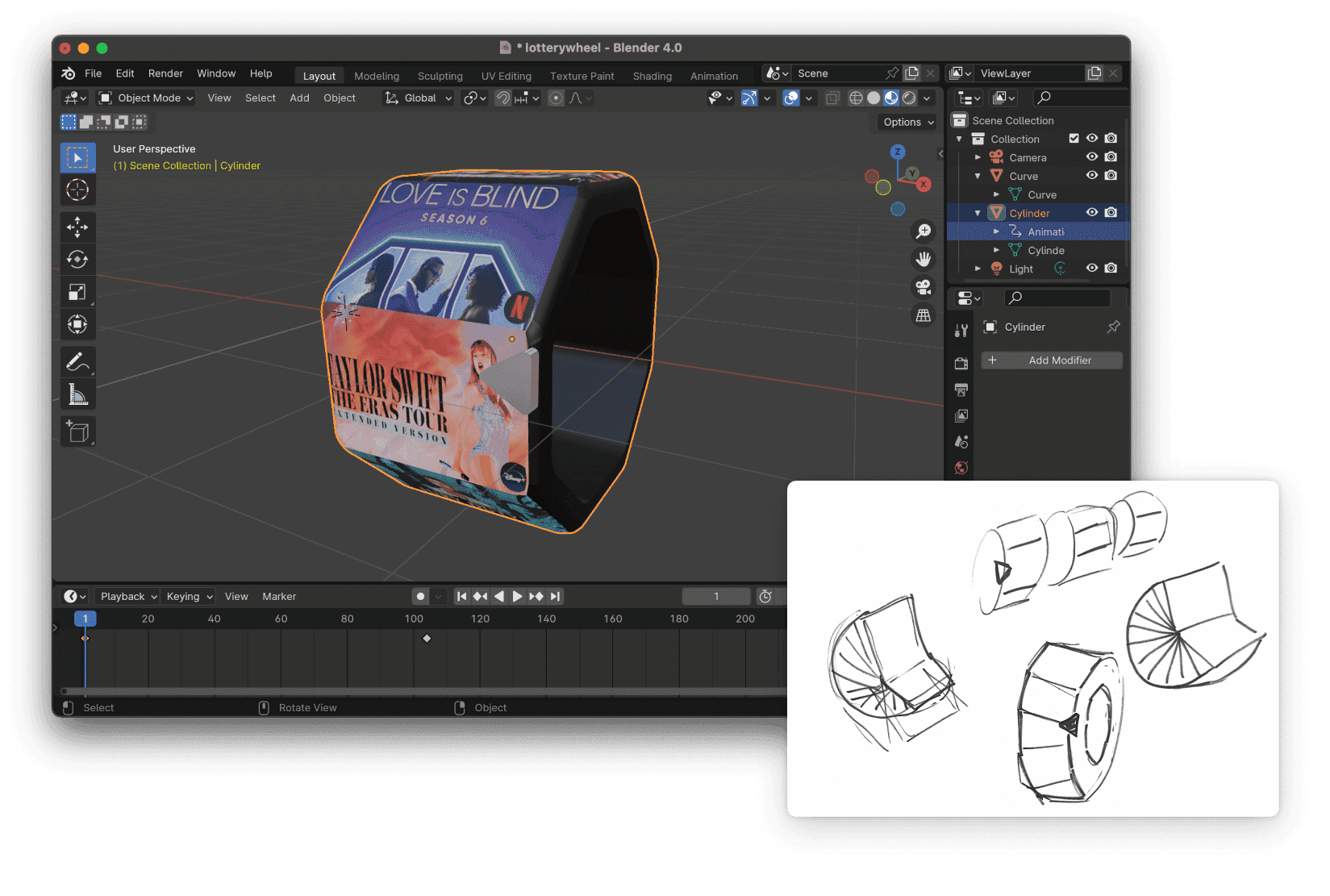Image resolution: width=1330 pixels, height=896 pixels.
Task: Click the zoom view magnifier icon
Action: [923, 231]
